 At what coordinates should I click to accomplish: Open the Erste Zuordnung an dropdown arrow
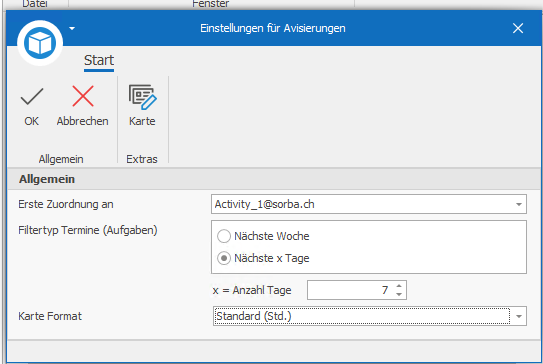tap(518, 204)
